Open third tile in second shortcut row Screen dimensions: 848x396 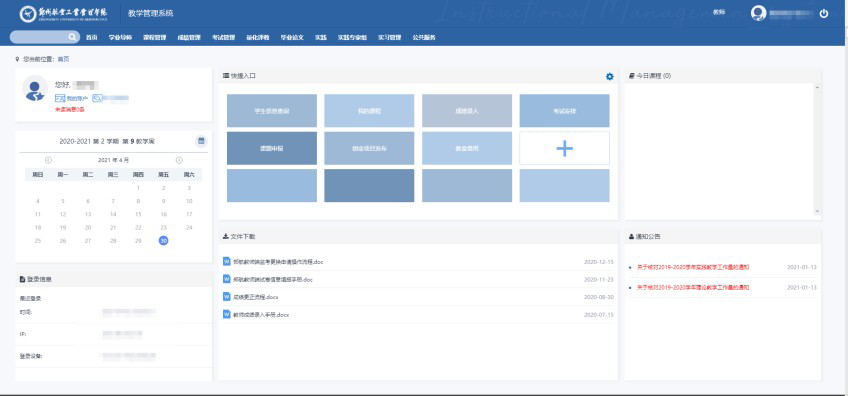point(467,148)
